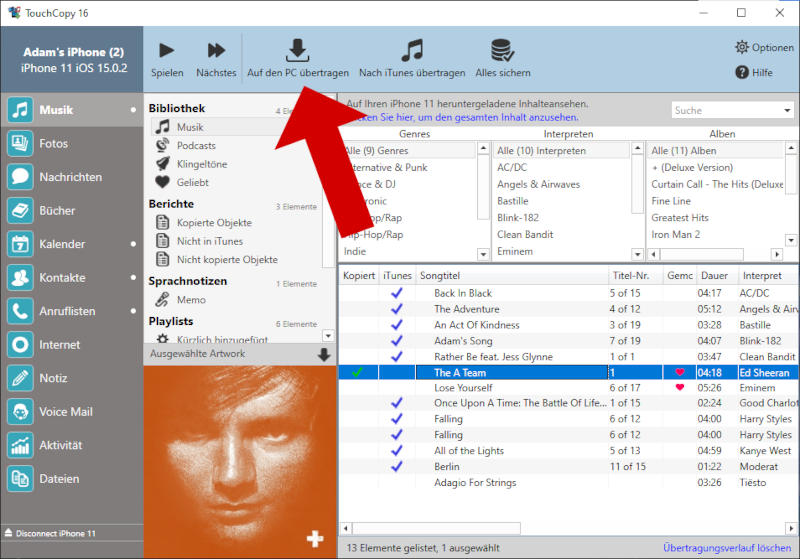Click the Nächstes skip icon
The width and height of the screenshot is (800, 559).
216,50
